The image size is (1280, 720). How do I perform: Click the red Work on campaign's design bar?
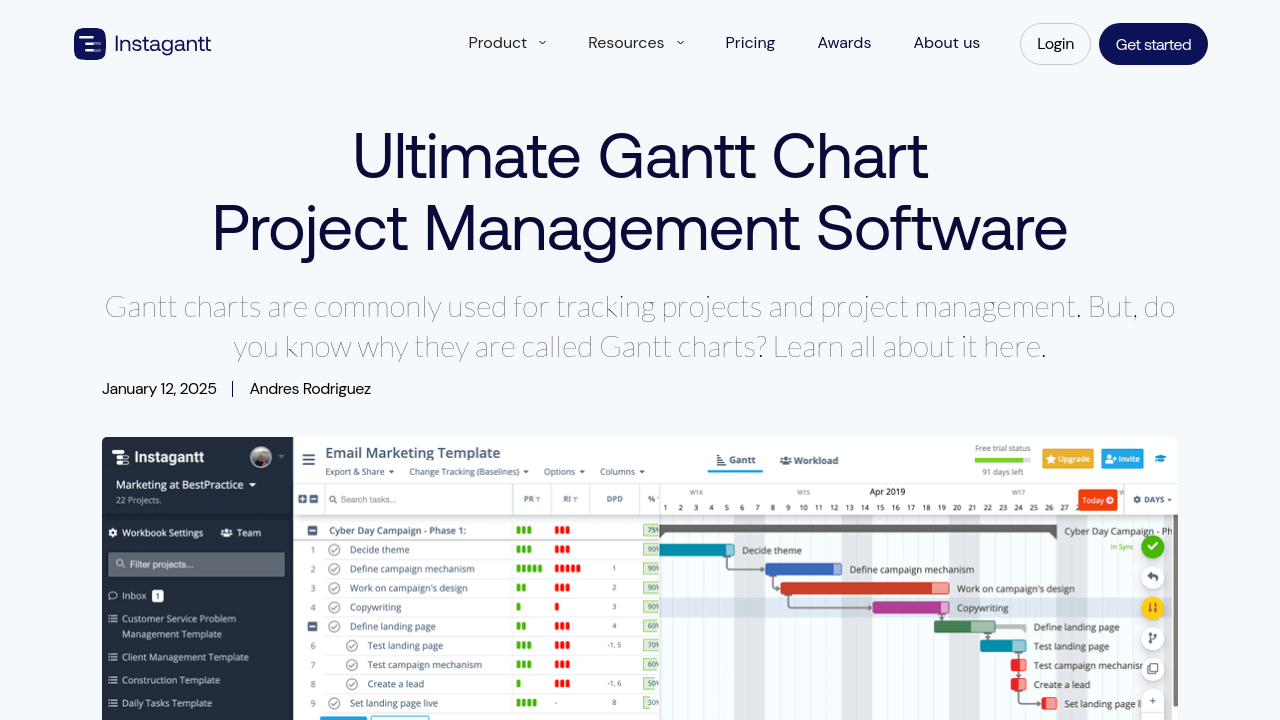(x=864, y=588)
